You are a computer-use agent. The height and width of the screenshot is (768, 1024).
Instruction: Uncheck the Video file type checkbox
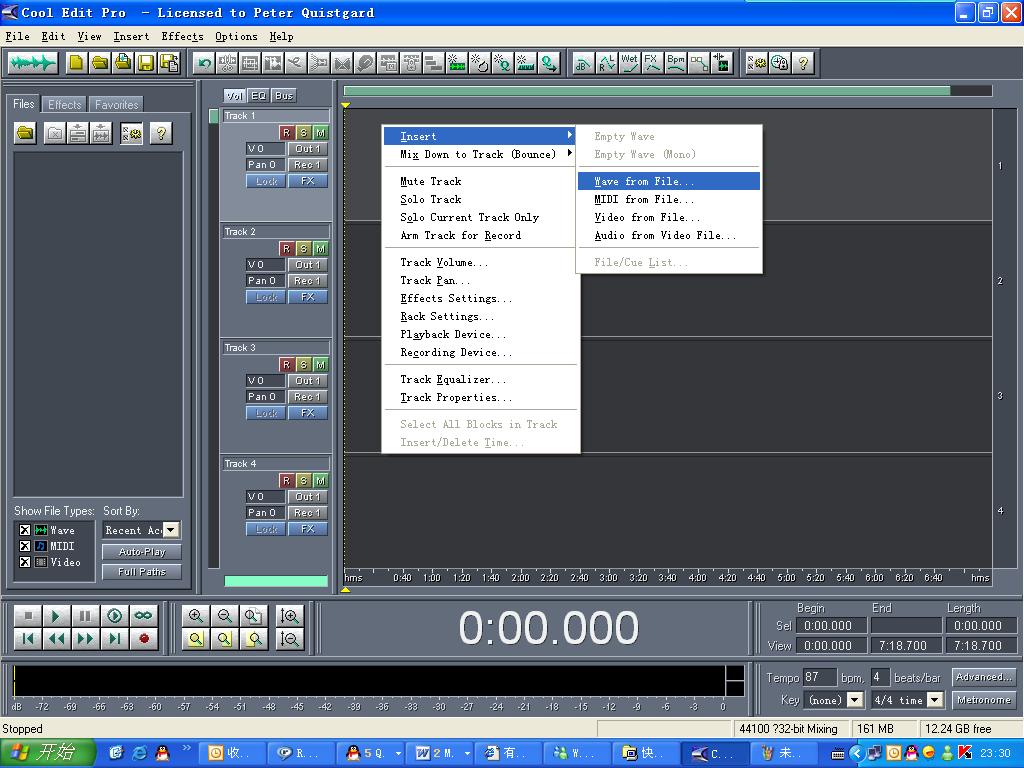pos(25,562)
